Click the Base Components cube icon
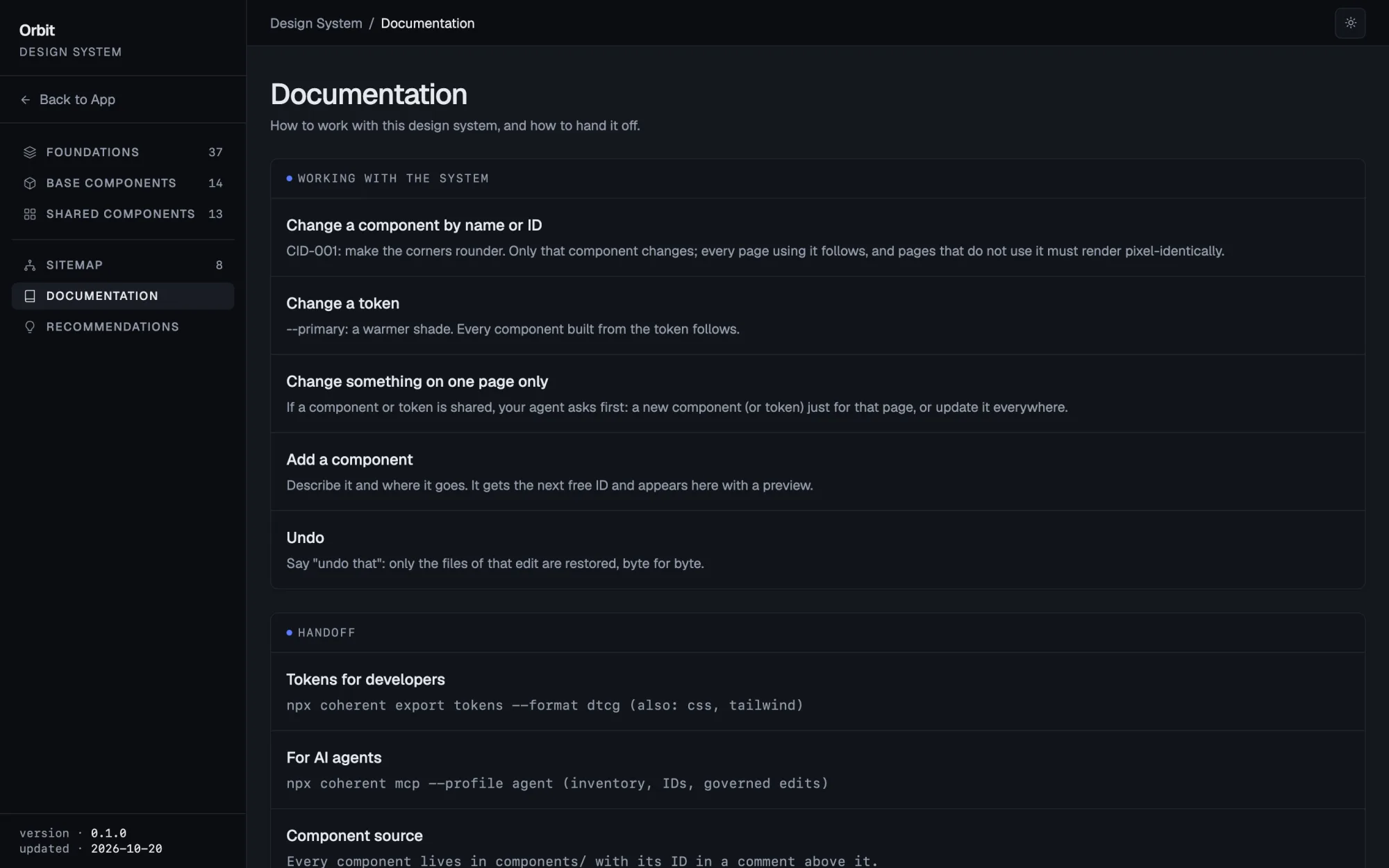 (30, 183)
